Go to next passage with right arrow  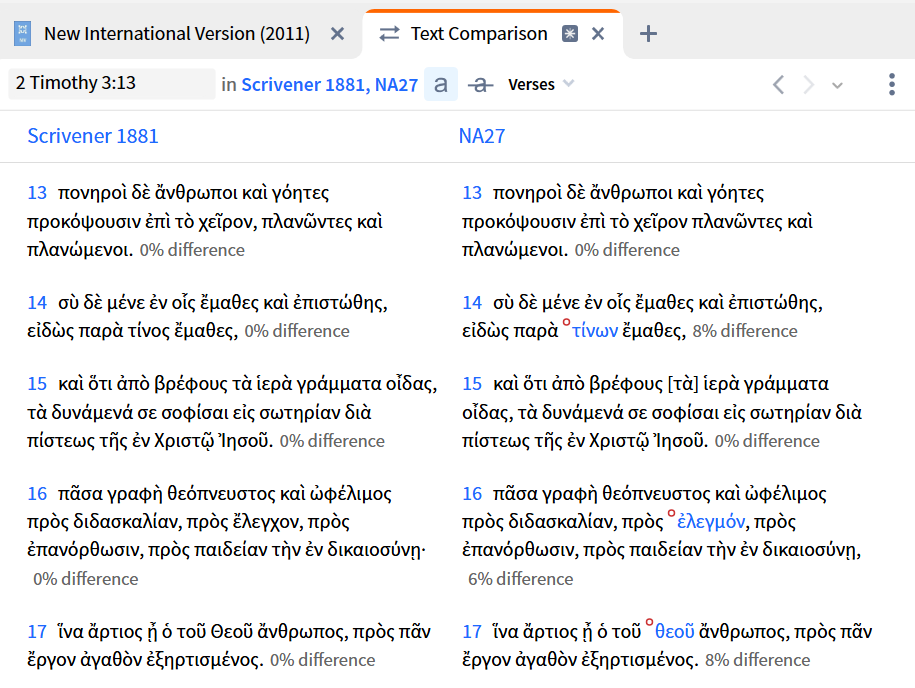(808, 85)
